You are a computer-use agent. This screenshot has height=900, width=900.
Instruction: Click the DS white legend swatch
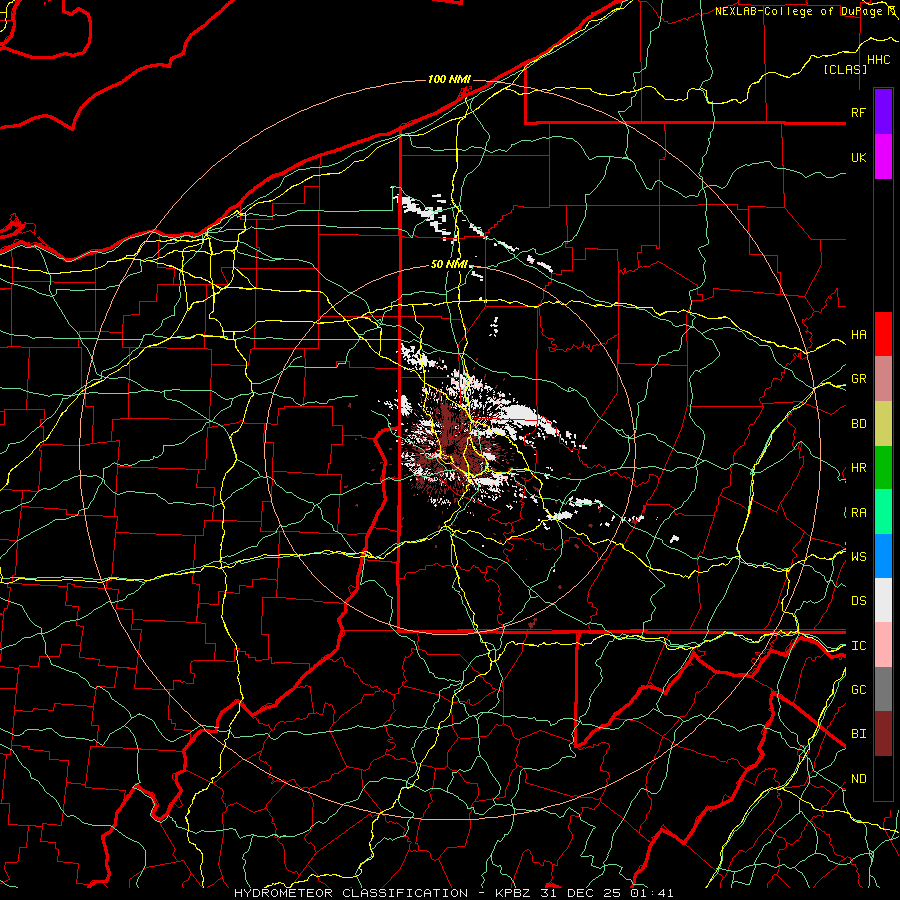tap(883, 600)
